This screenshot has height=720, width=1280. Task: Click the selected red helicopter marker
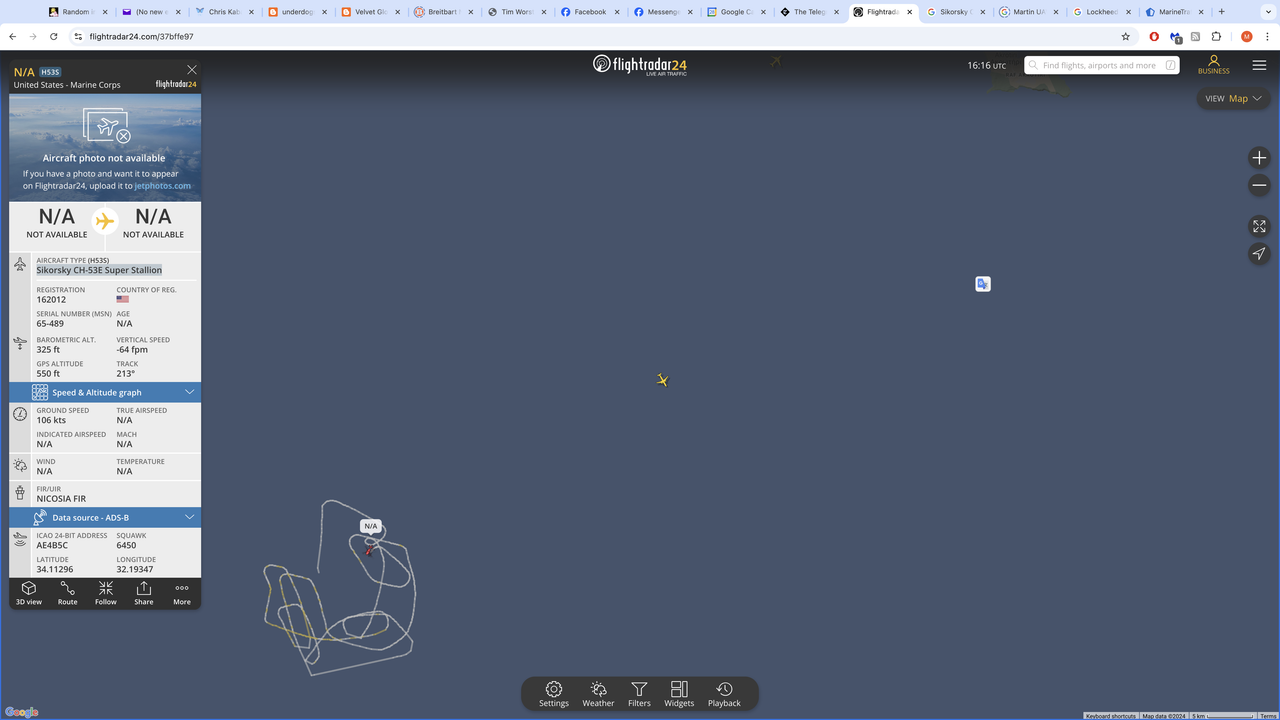pyautogui.click(x=369, y=550)
